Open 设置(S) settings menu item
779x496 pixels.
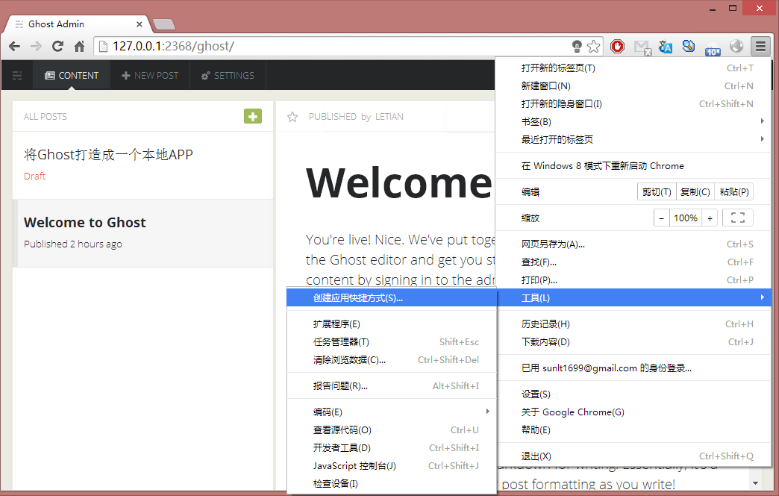(634, 394)
